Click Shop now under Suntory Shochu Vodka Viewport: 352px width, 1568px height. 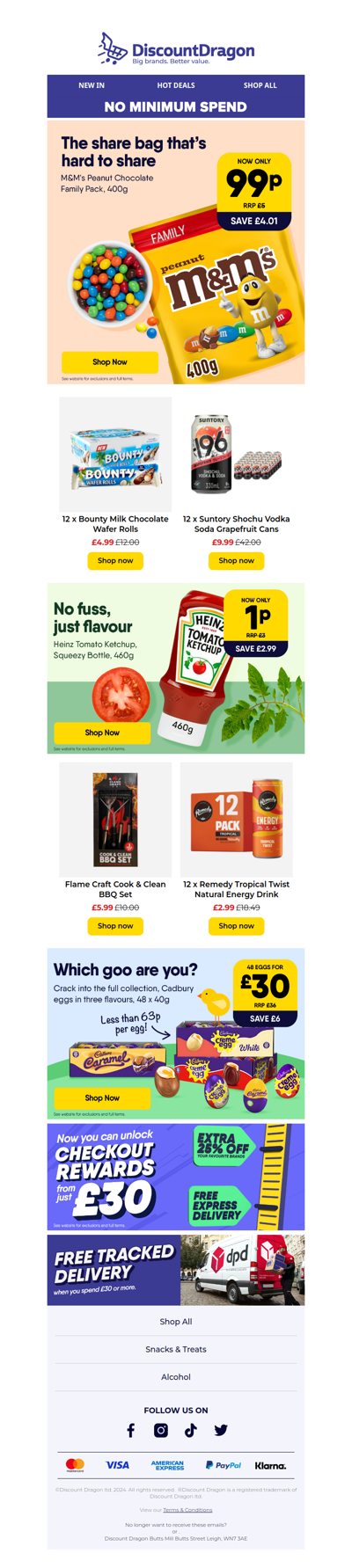(236, 560)
